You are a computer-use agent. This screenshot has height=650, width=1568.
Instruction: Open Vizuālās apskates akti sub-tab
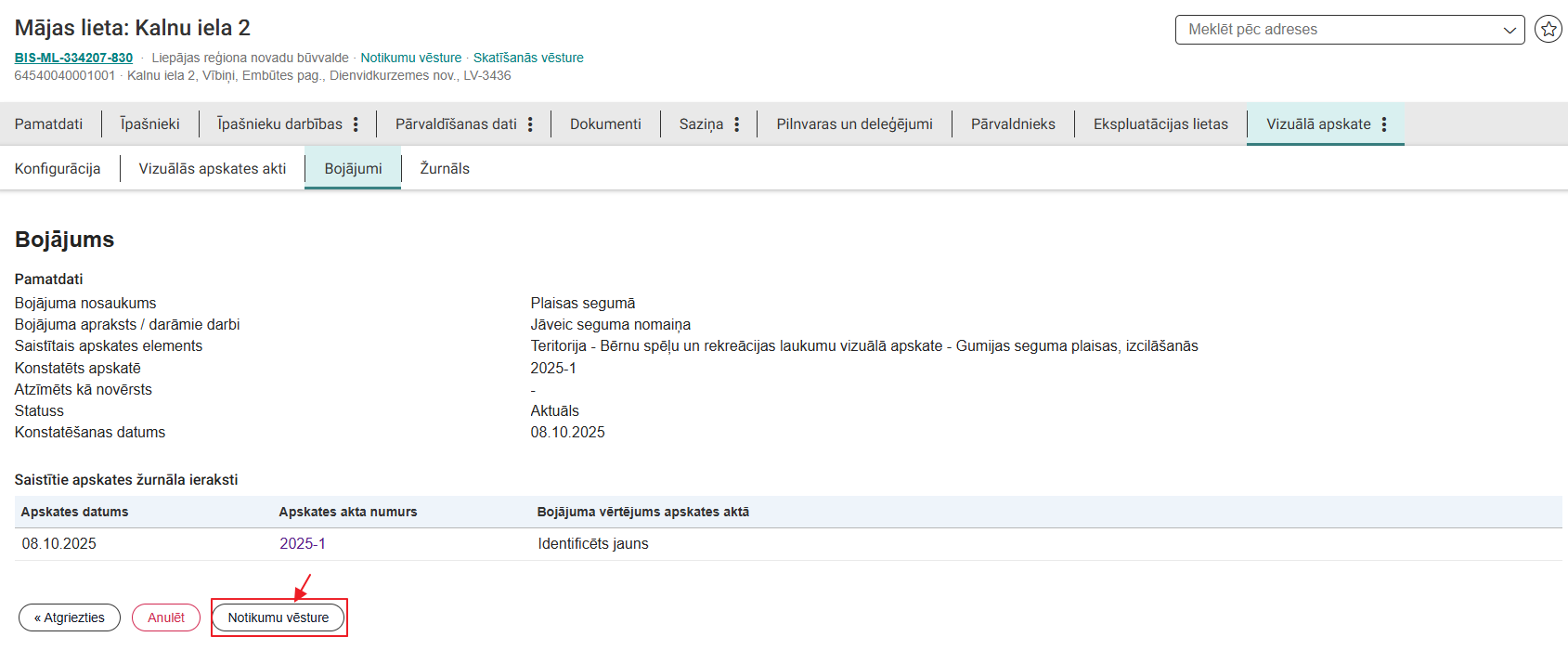213,169
